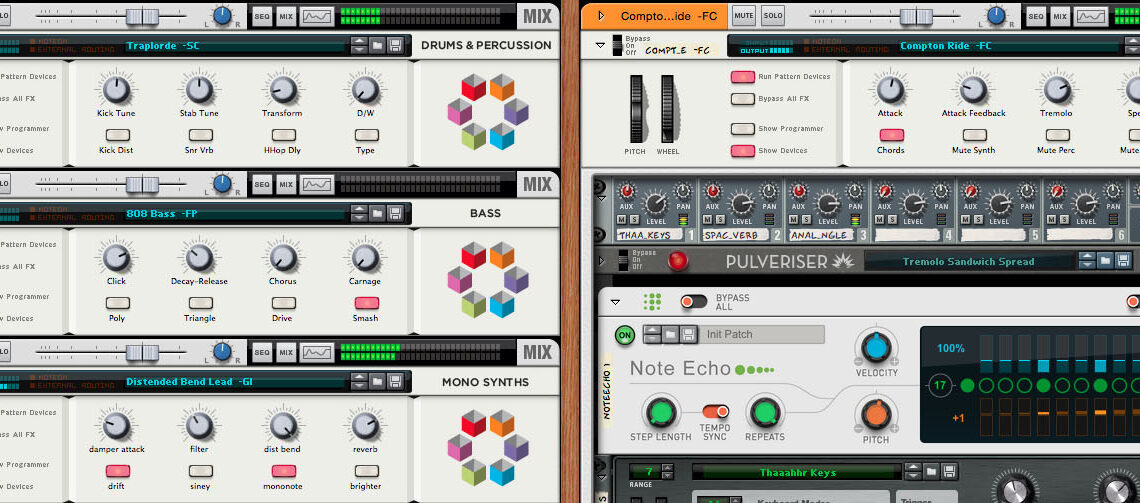
Task: Step Thaaahhr Keys patch with up/down arrows
Action: click(913, 472)
